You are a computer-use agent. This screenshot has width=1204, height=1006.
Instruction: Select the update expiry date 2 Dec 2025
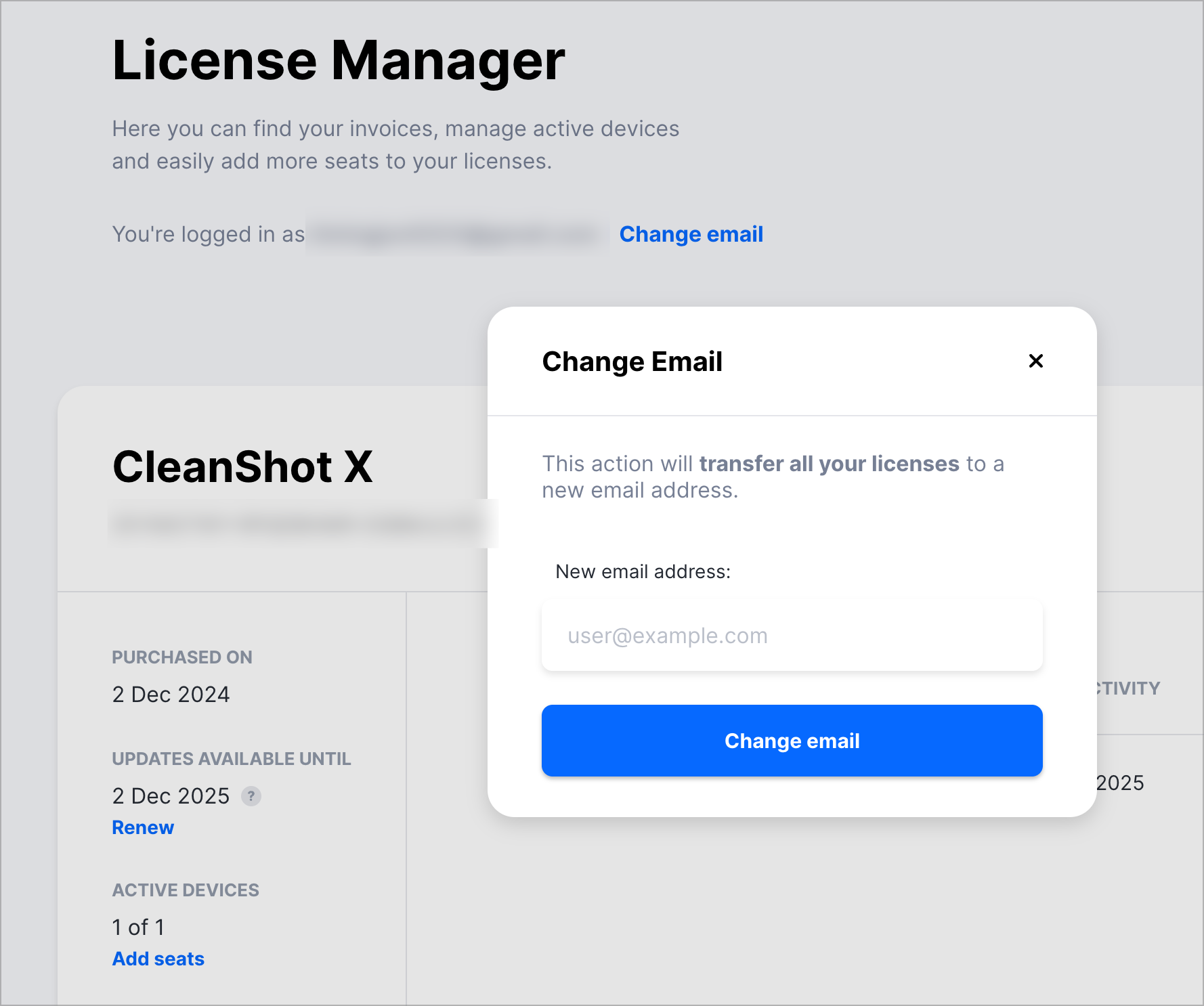click(171, 796)
